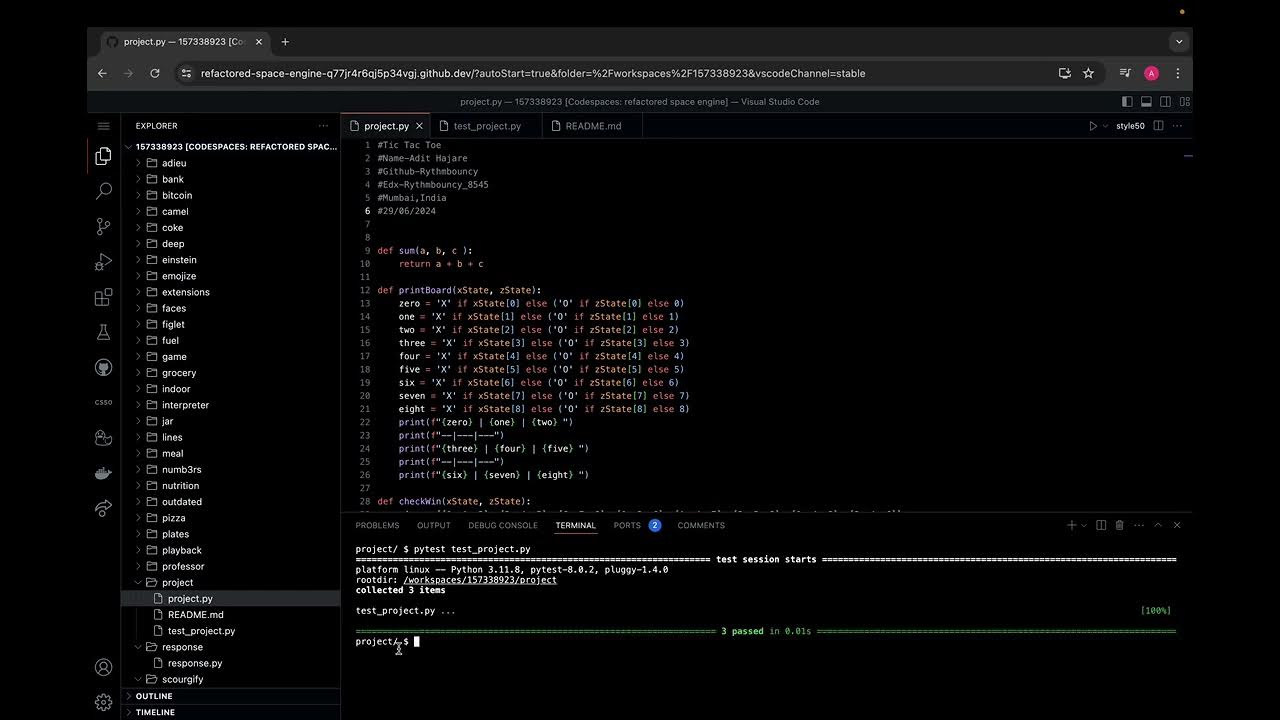This screenshot has height=720, width=1280.
Task: Open the Manage gear menu
Action: point(103,702)
